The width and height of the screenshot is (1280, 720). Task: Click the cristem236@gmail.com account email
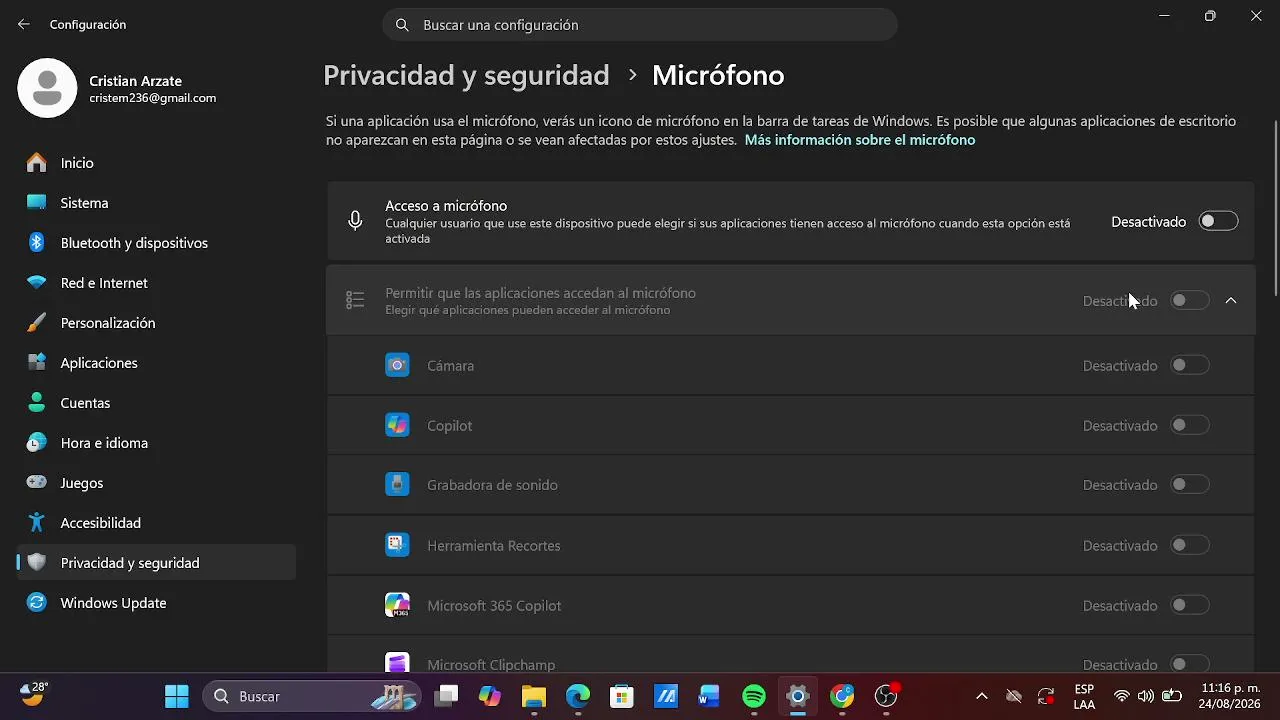pos(153,98)
